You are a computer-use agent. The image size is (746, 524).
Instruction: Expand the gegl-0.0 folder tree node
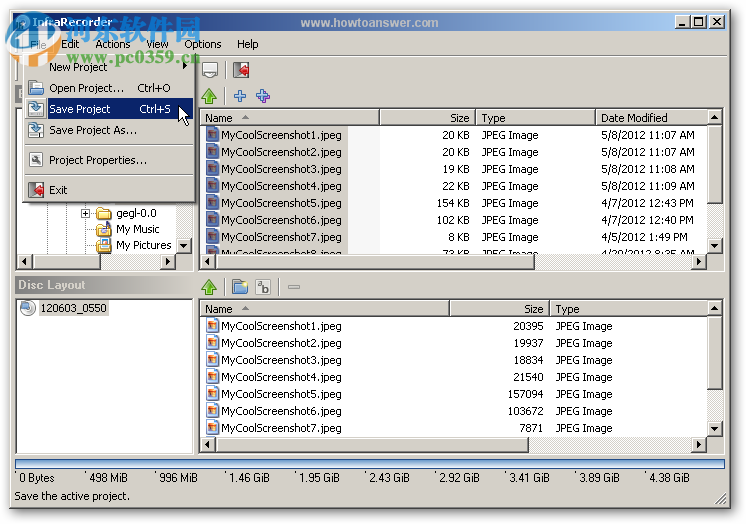tap(86, 213)
